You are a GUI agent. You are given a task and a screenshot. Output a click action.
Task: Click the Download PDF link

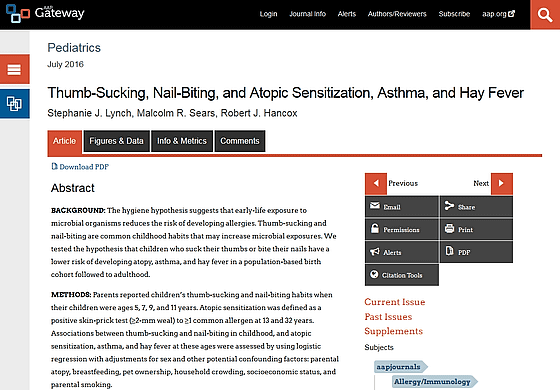click(x=84, y=167)
